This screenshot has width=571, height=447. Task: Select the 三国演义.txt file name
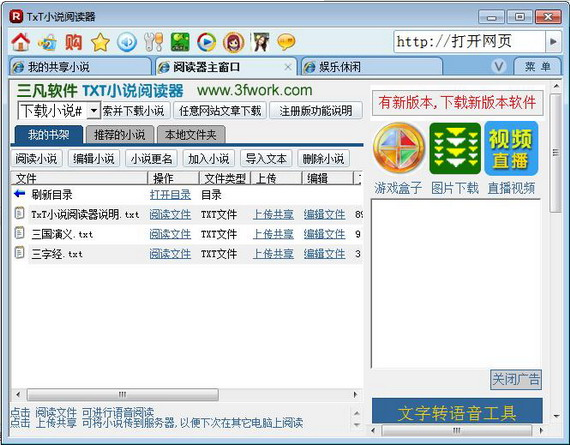(x=62, y=234)
